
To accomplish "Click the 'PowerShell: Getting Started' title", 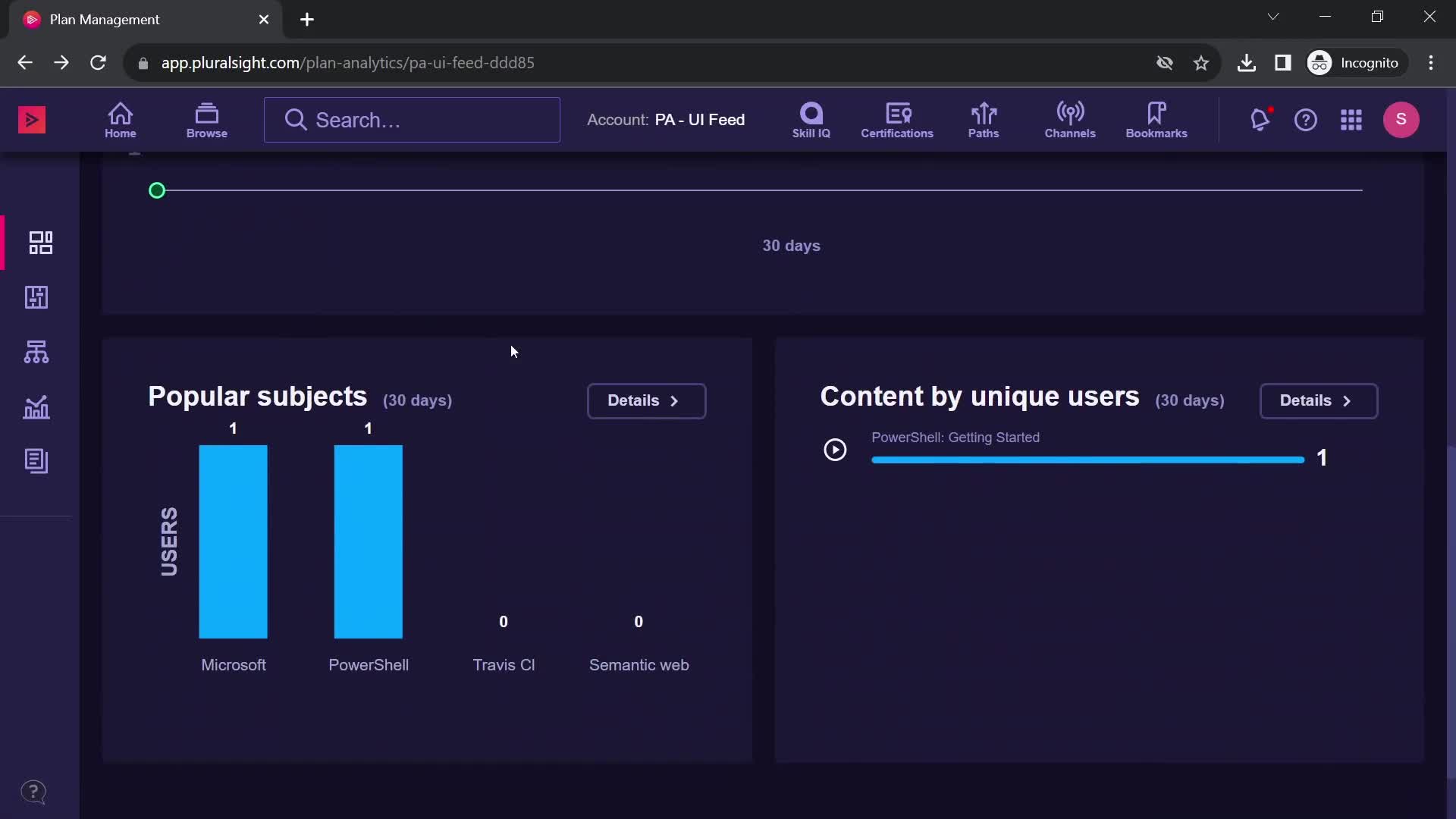I will pos(955,438).
